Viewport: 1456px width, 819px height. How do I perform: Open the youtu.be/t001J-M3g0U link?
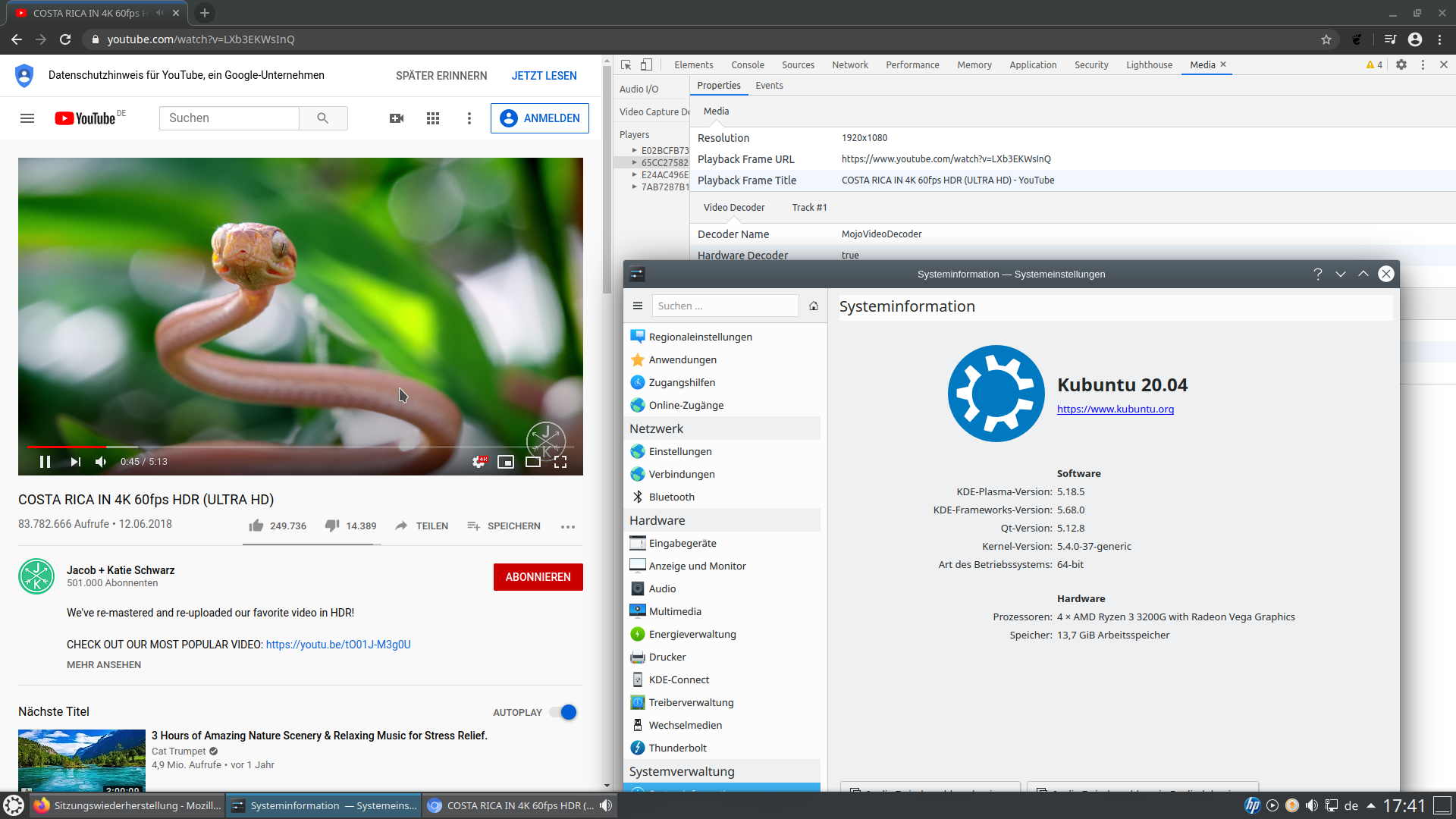pos(338,645)
